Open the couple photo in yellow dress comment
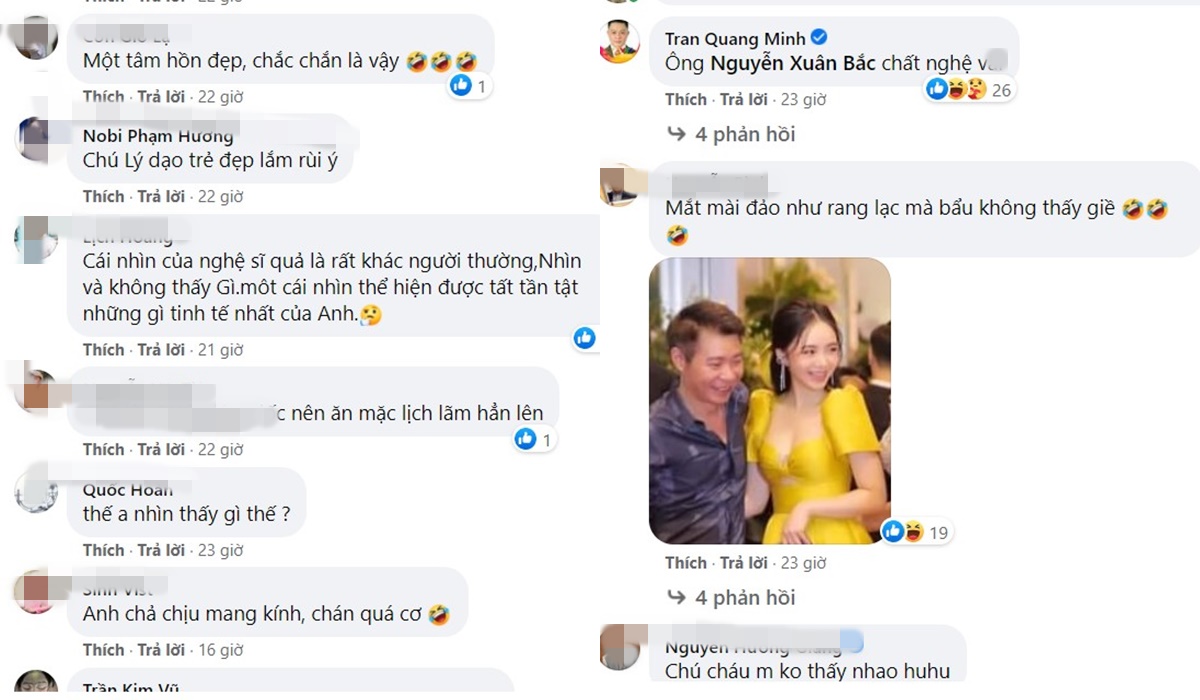This screenshot has width=1200, height=700. point(769,401)
